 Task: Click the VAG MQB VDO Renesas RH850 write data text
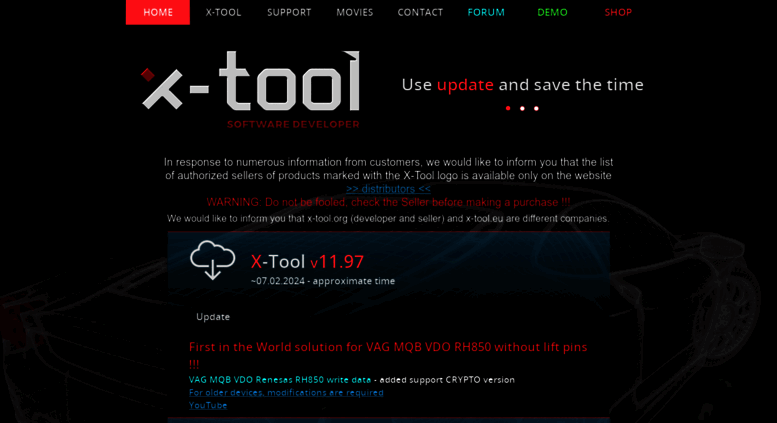pyautogui.click(x=280, y=379)
